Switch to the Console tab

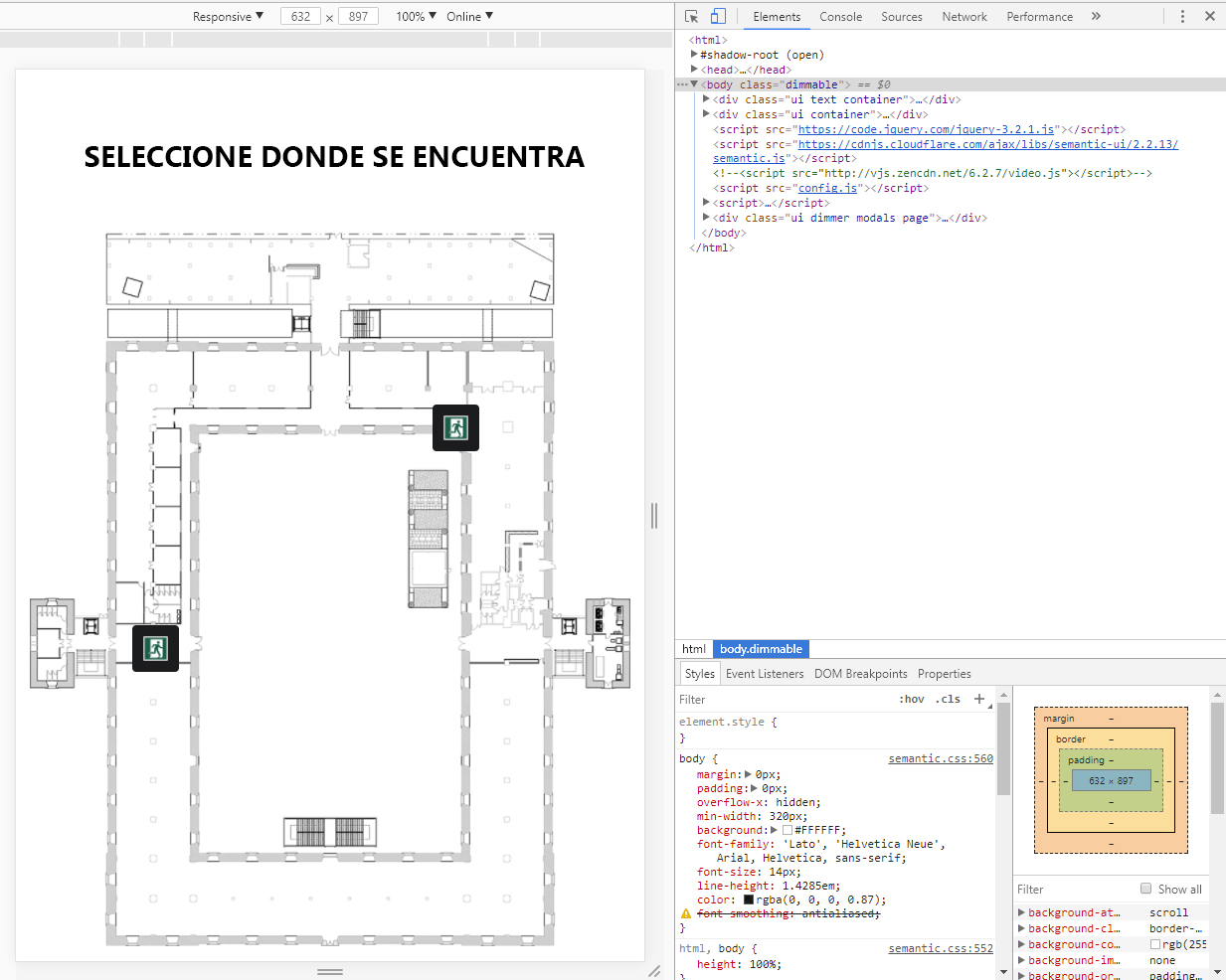[840, 16]
